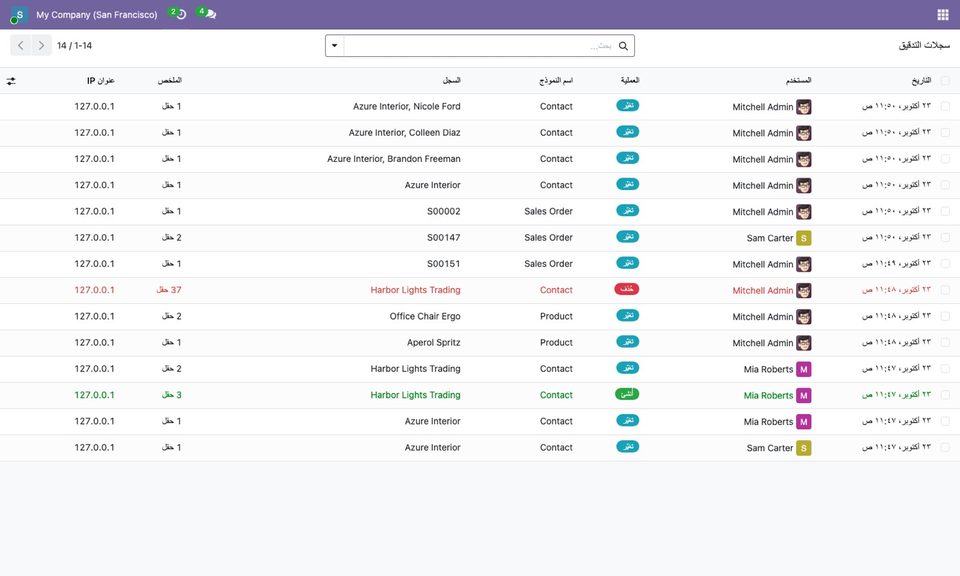Image resolution: width=960 pixels, height=576 pixels.
Task: Open column settings adjust icon
Action: [11, 81]
